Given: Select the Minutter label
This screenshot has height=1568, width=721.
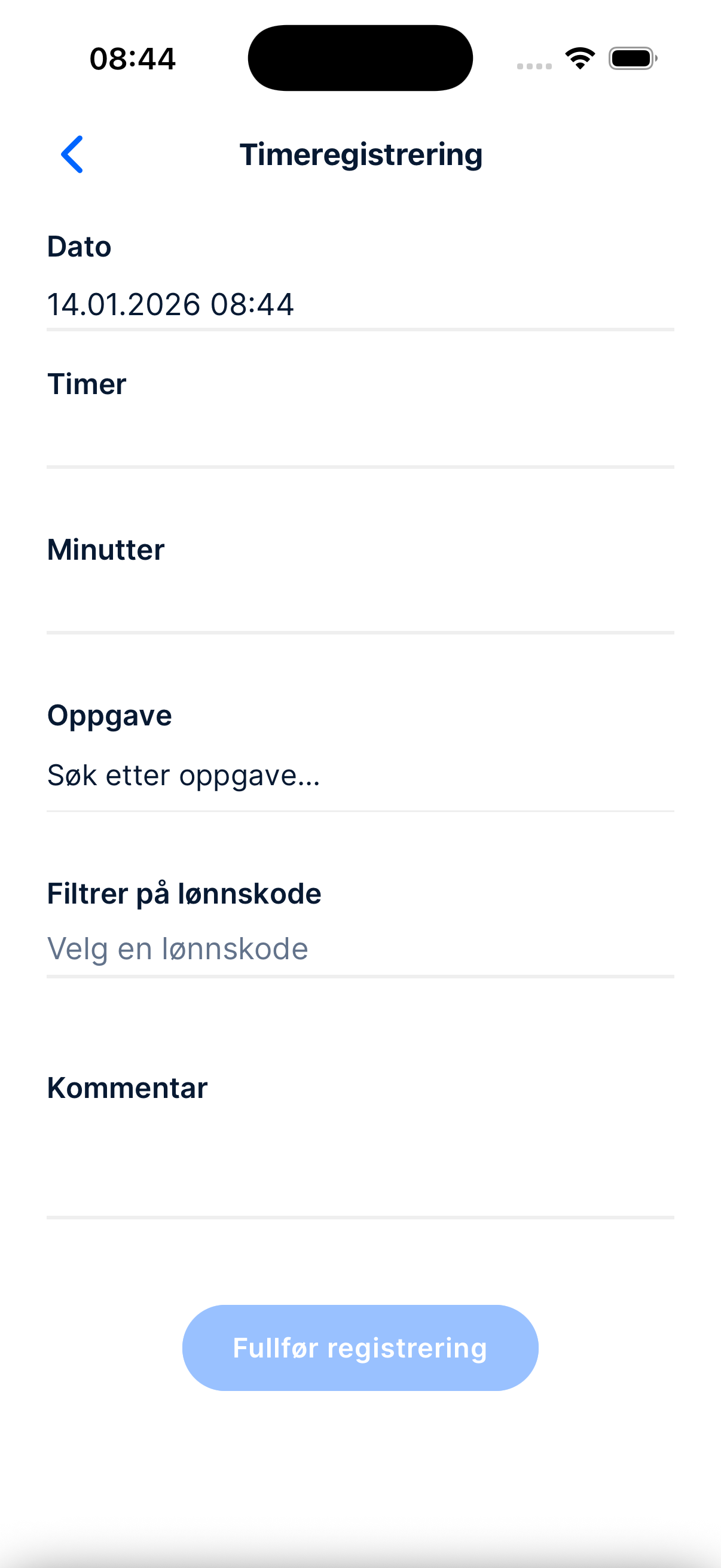Looking at the screenshot, I should [106, 550].
